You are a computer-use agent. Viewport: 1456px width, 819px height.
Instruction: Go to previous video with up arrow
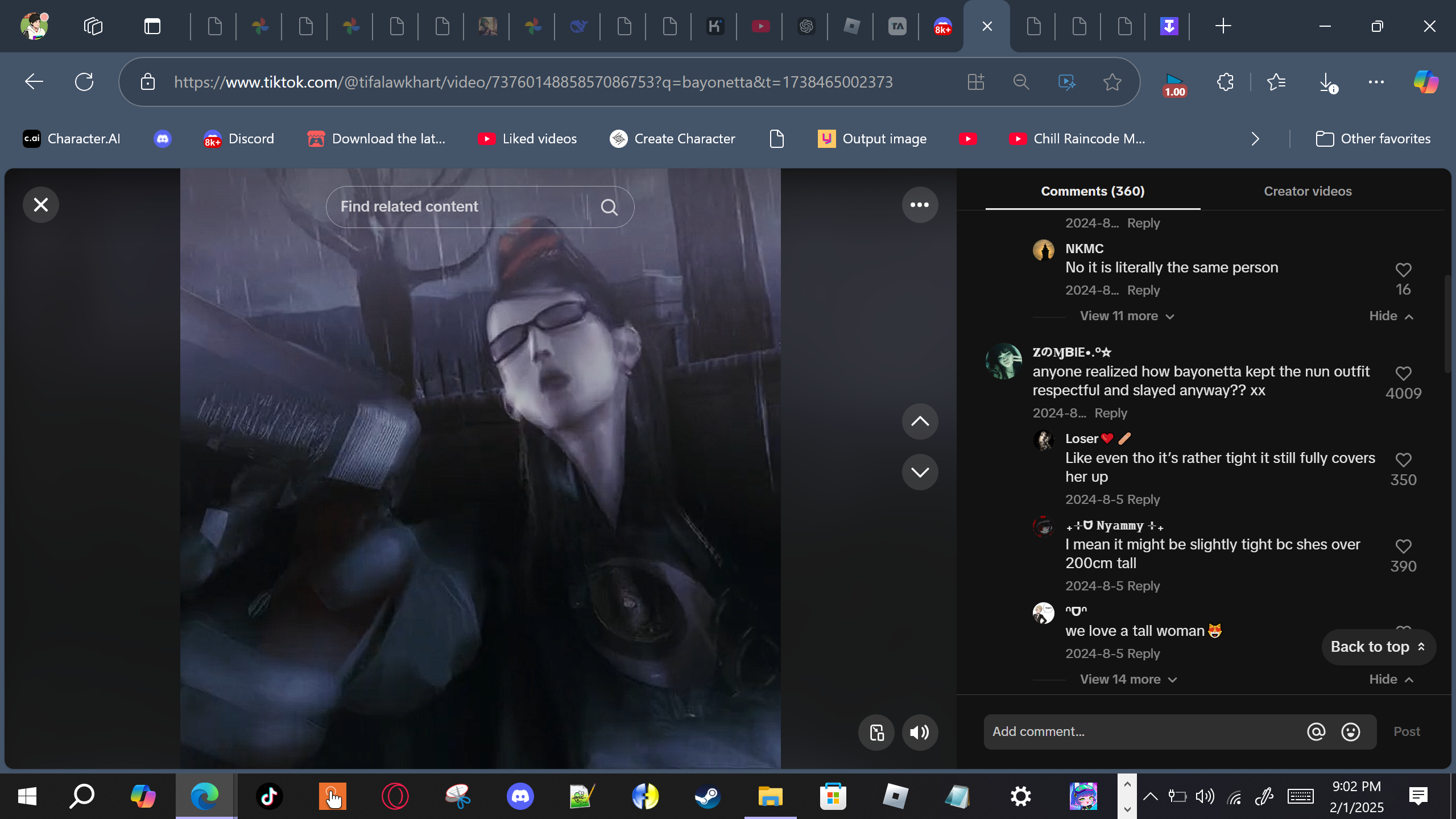coord(920,421)
